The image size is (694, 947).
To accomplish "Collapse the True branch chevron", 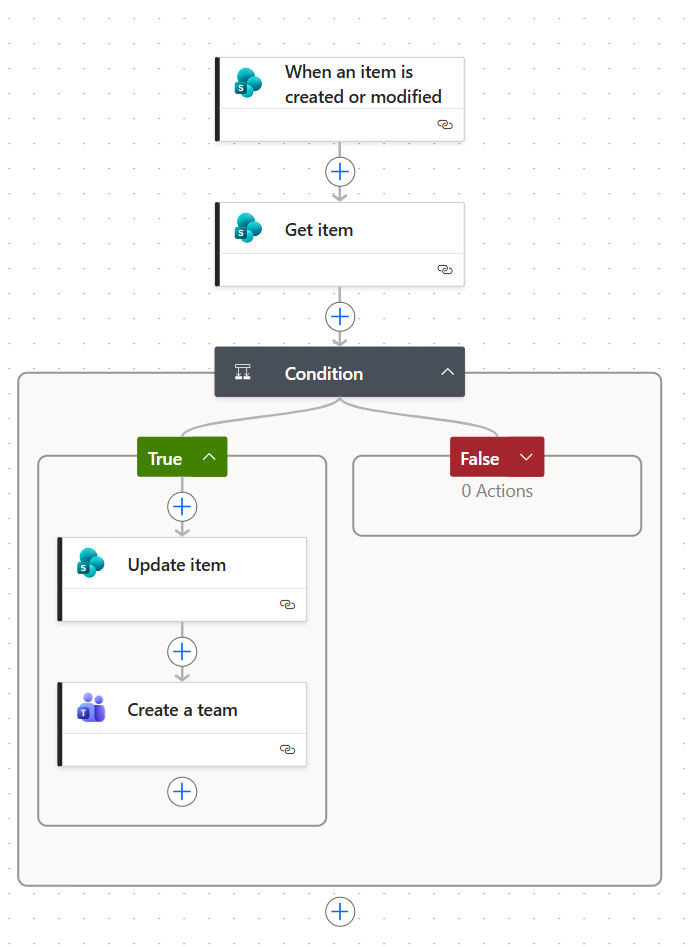I will tap(209, 457).
